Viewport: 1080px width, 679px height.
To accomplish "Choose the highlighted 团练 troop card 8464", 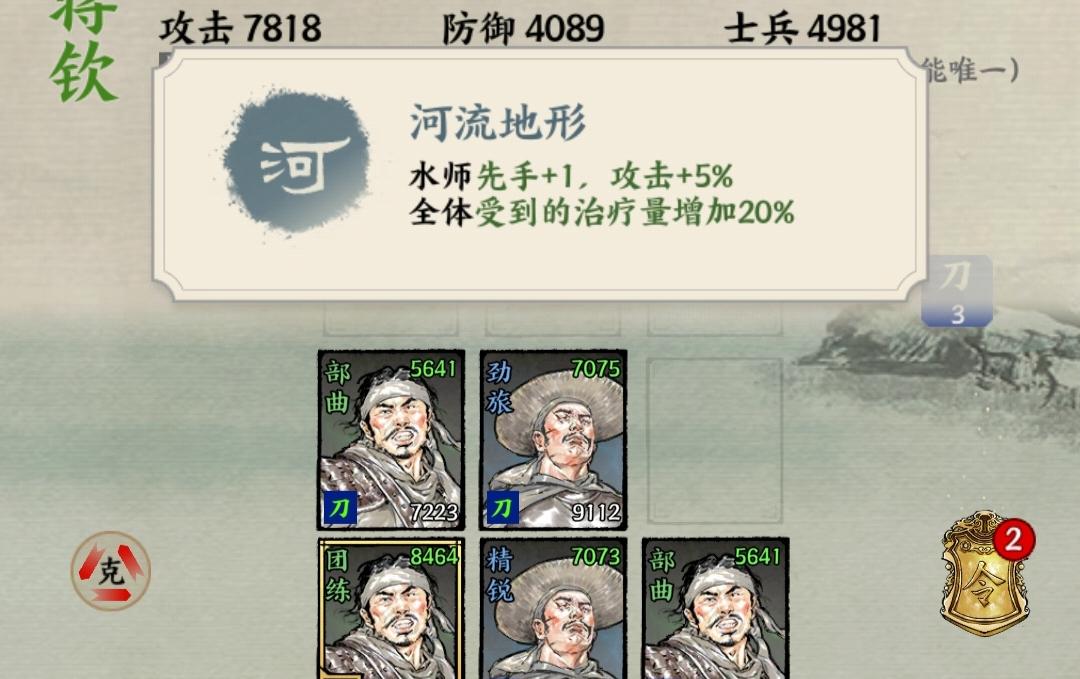I will 391,609.
